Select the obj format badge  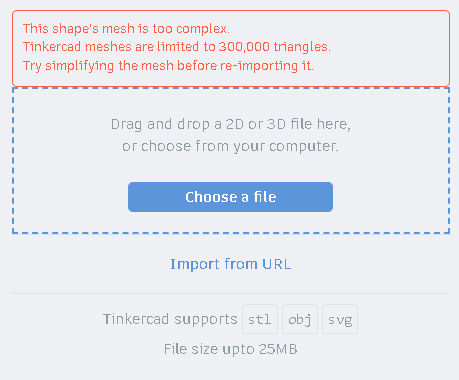pos(300,319)
